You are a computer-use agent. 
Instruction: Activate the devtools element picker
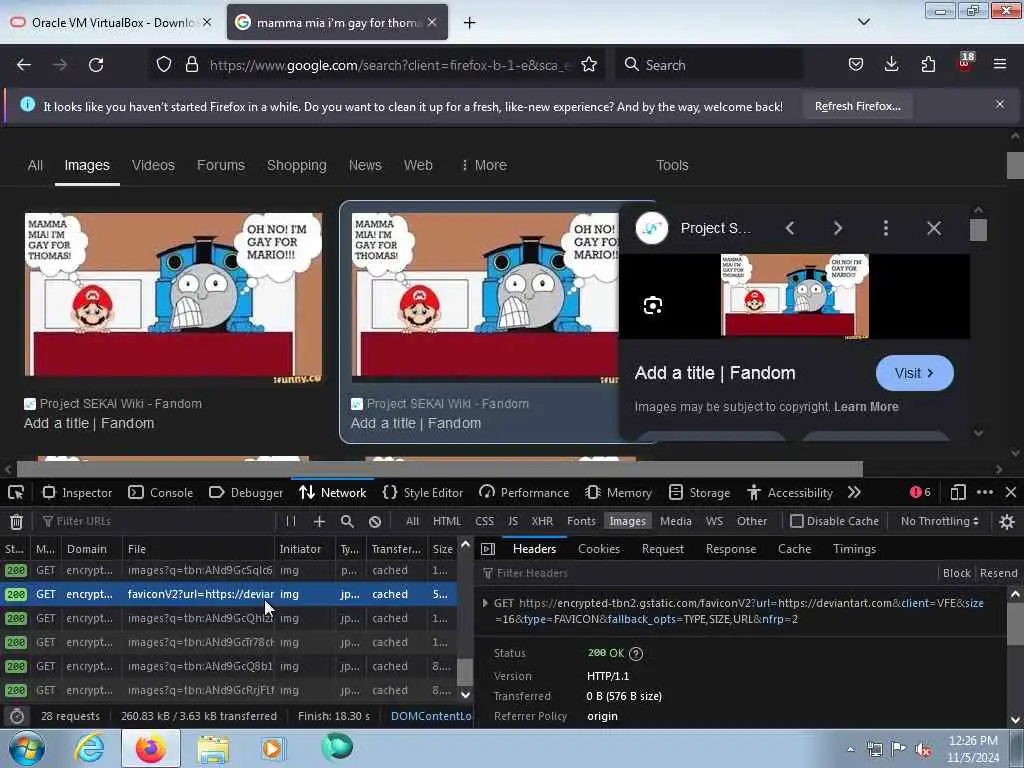[16, 492]
